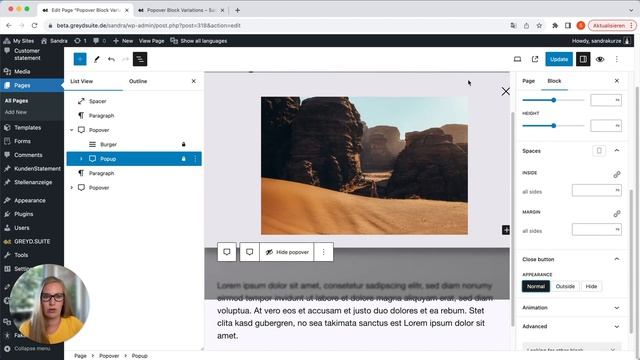Adjust the width slider above Height

point(553,100)
